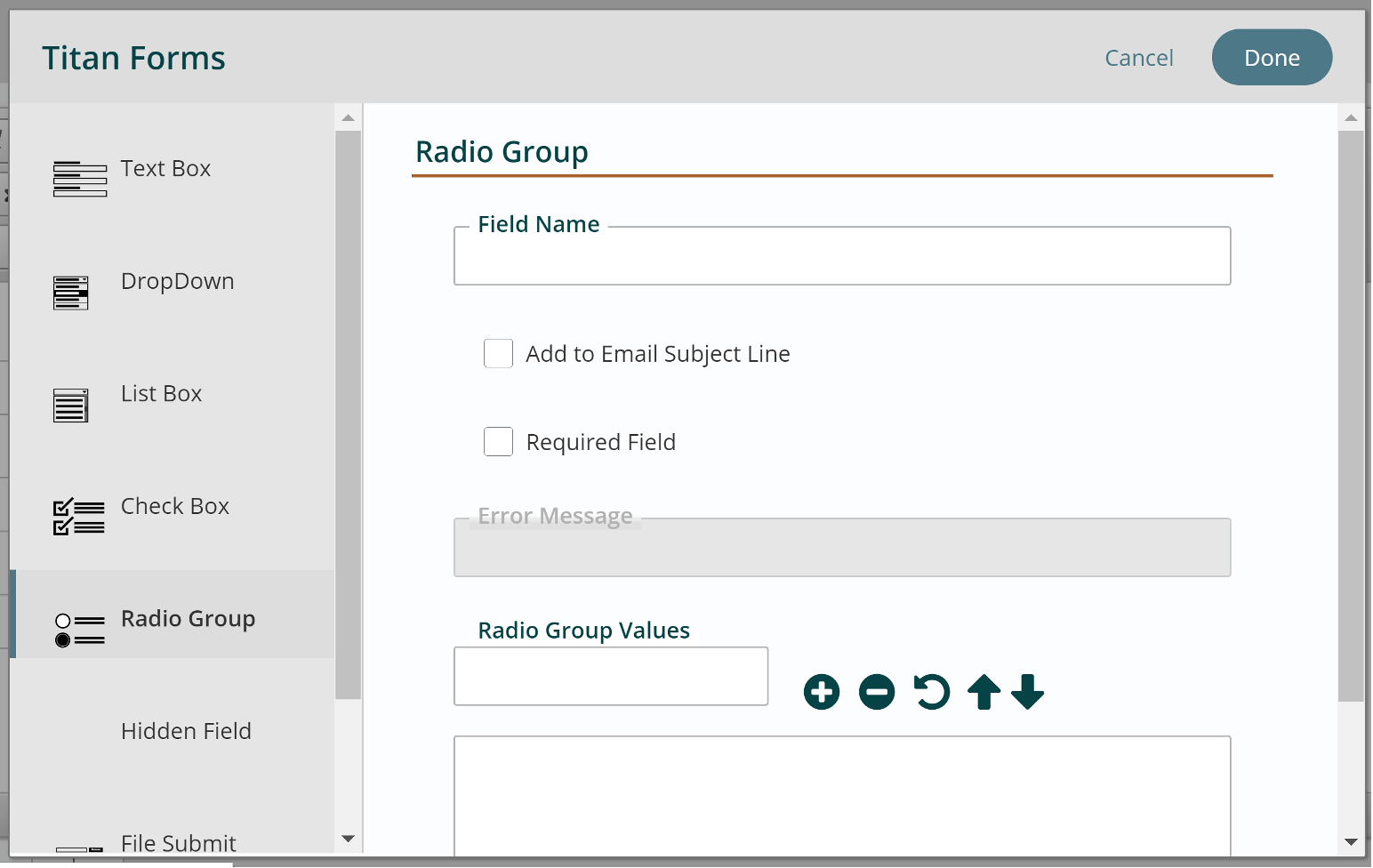Move the selected value up

click(x=984, y=691)
